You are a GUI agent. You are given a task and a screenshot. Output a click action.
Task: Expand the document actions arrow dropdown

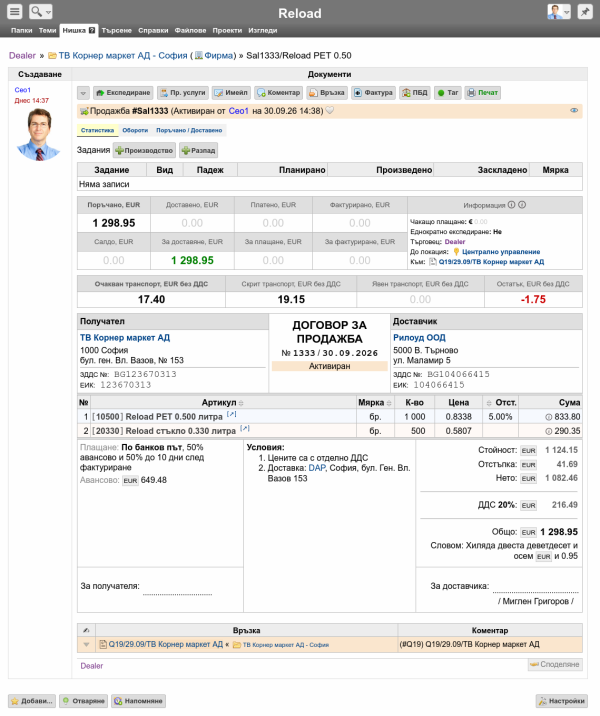pyautogui.click(x=83, y=93)
